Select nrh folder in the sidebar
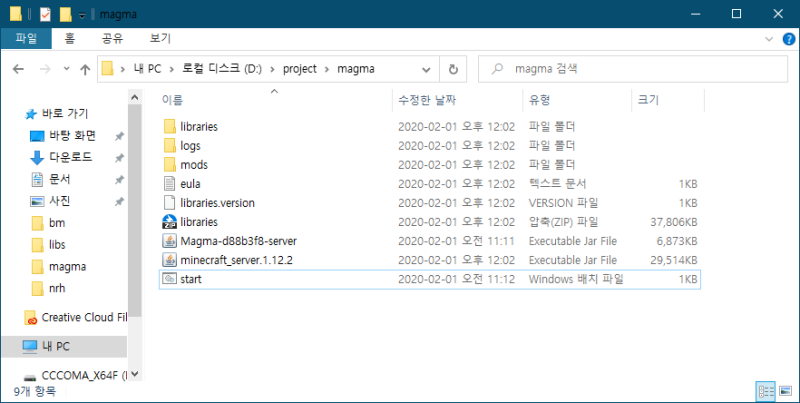Screen dimensions: 800x403 click(57, 288)
